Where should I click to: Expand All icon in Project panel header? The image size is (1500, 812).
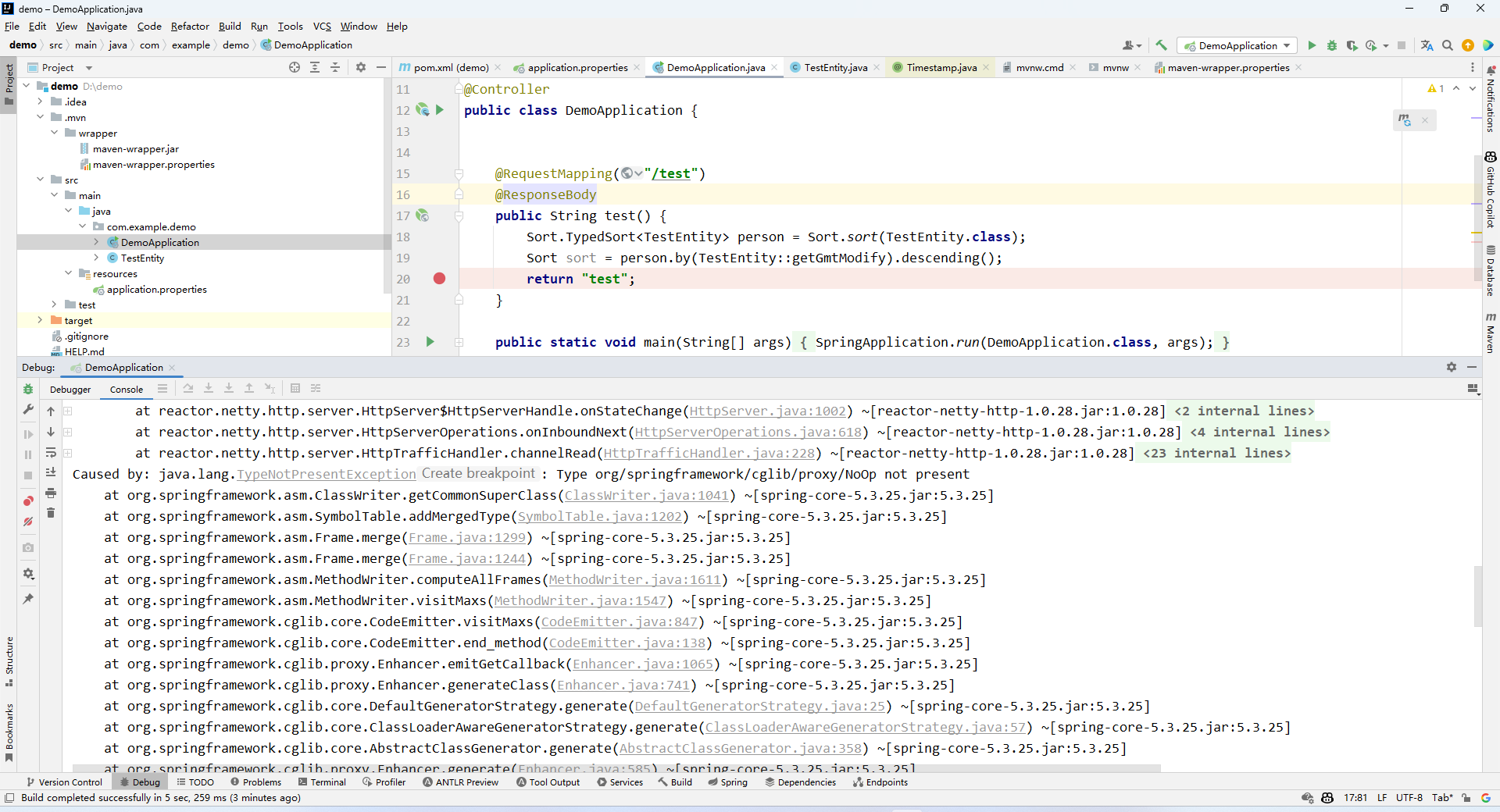click(x=315, y=67)
